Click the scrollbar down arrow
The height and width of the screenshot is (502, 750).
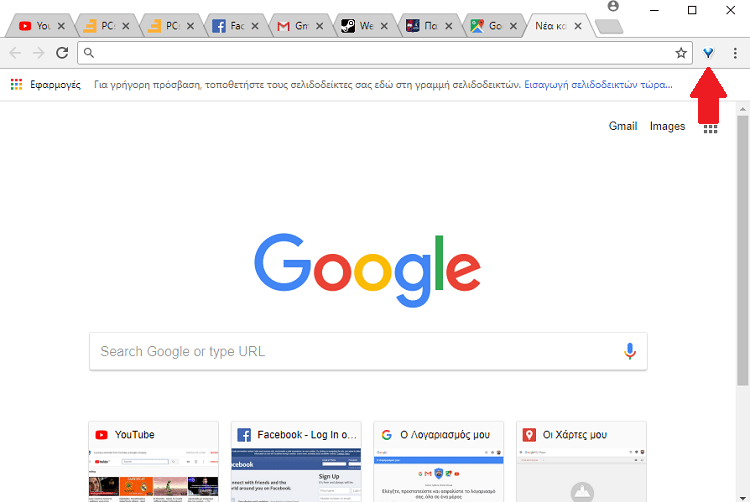[742, 497]
